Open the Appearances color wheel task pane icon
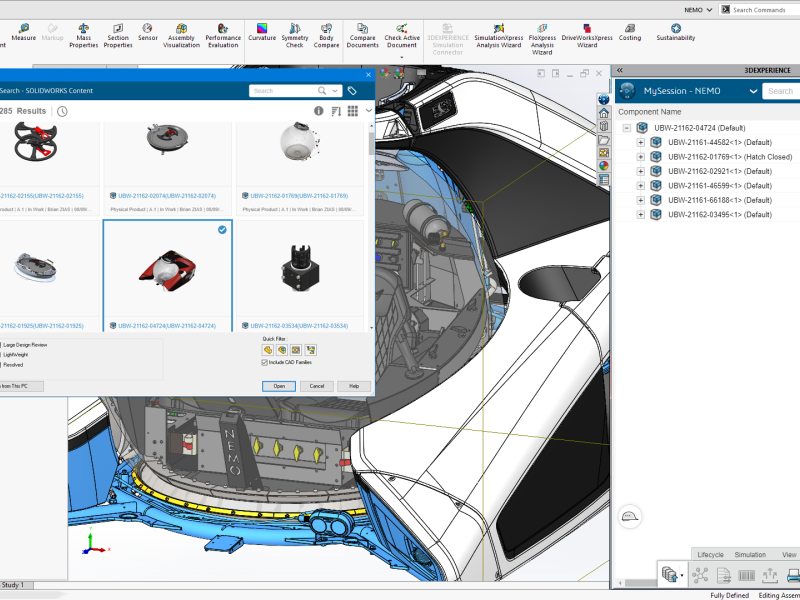This screenshot has width=800, height=600. tap(604, 165)
